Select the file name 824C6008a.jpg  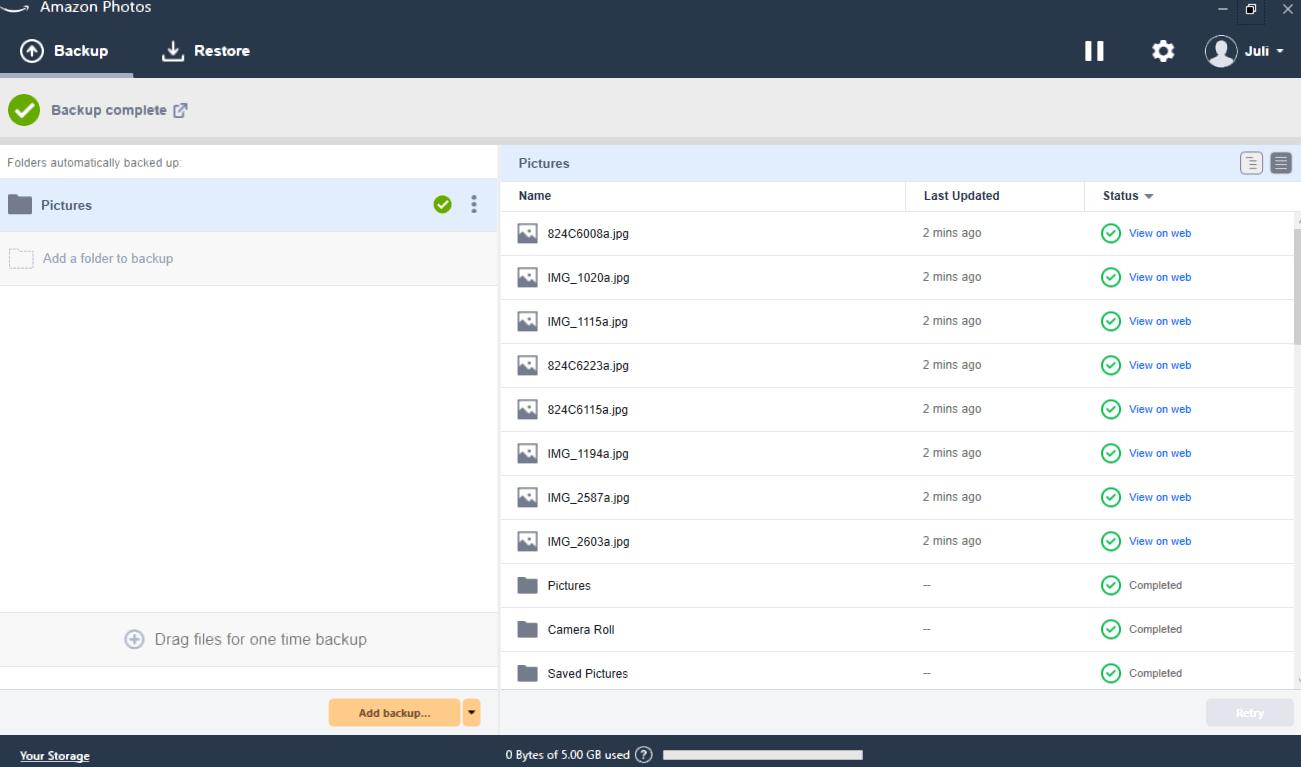click(588, 234)
